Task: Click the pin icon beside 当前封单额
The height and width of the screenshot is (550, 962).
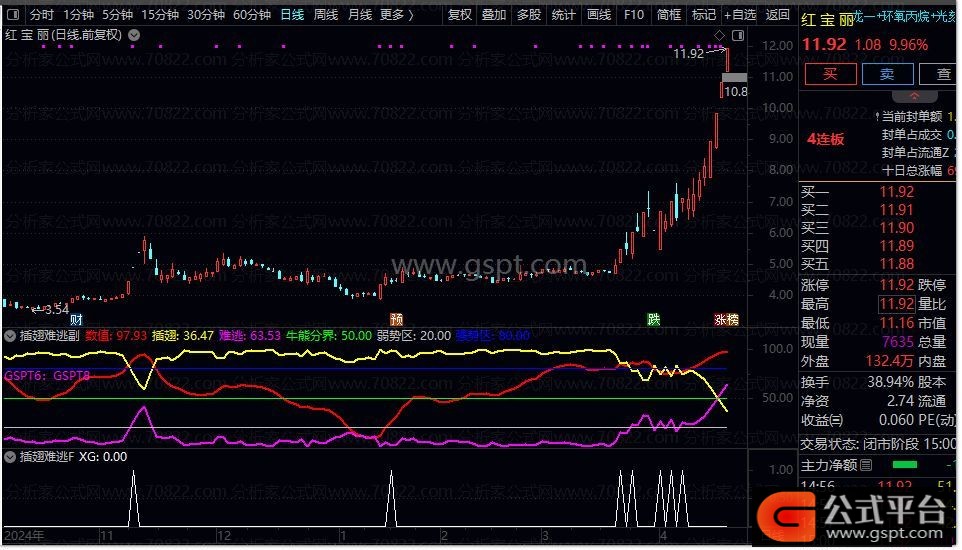Action: point(877,117)
